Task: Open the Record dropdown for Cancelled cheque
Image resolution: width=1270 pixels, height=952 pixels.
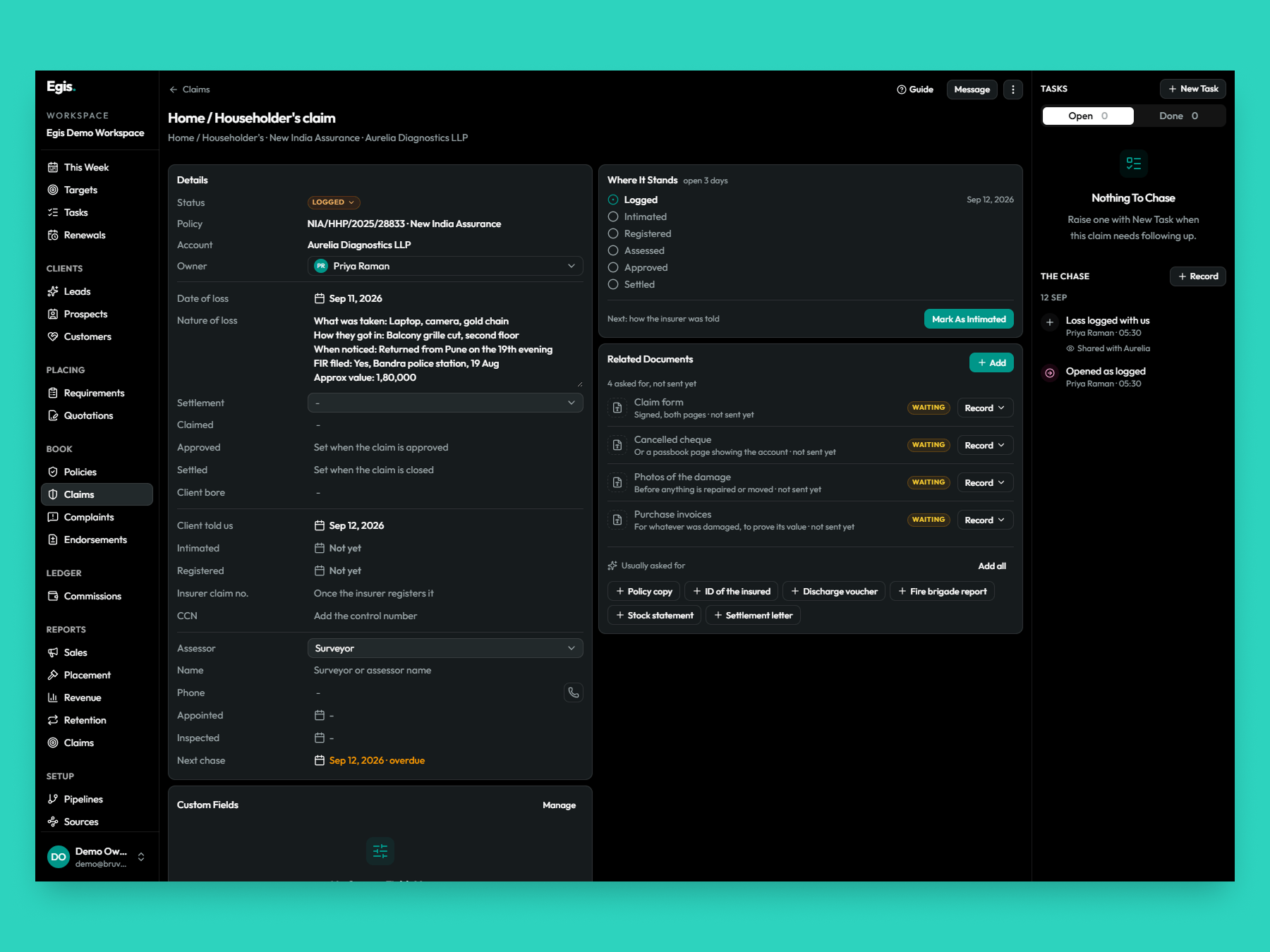Action: pyautogui.click(x=985, y=445)
